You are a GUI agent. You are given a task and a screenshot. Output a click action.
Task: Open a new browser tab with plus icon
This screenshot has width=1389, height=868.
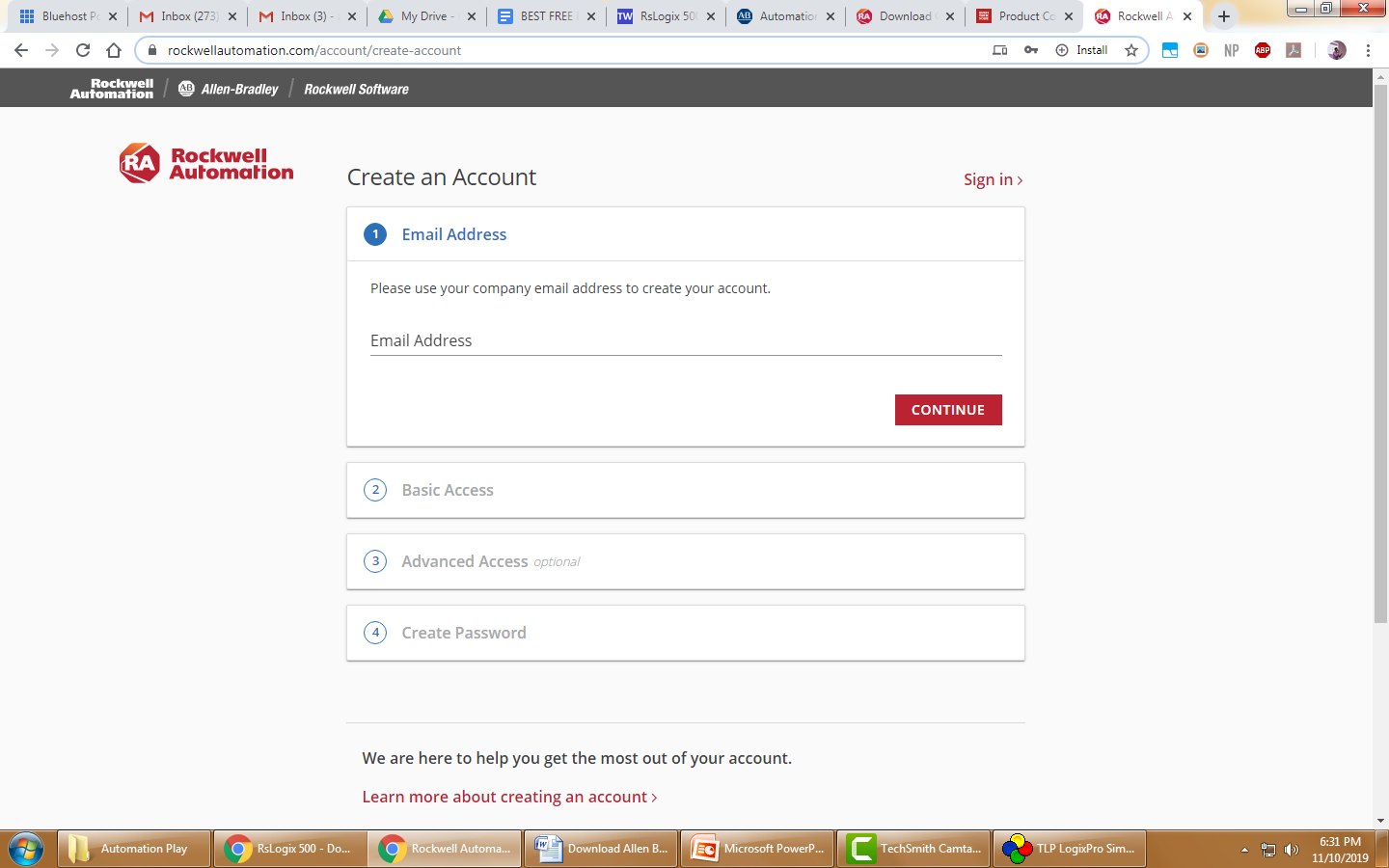(x=1224, y=16)
